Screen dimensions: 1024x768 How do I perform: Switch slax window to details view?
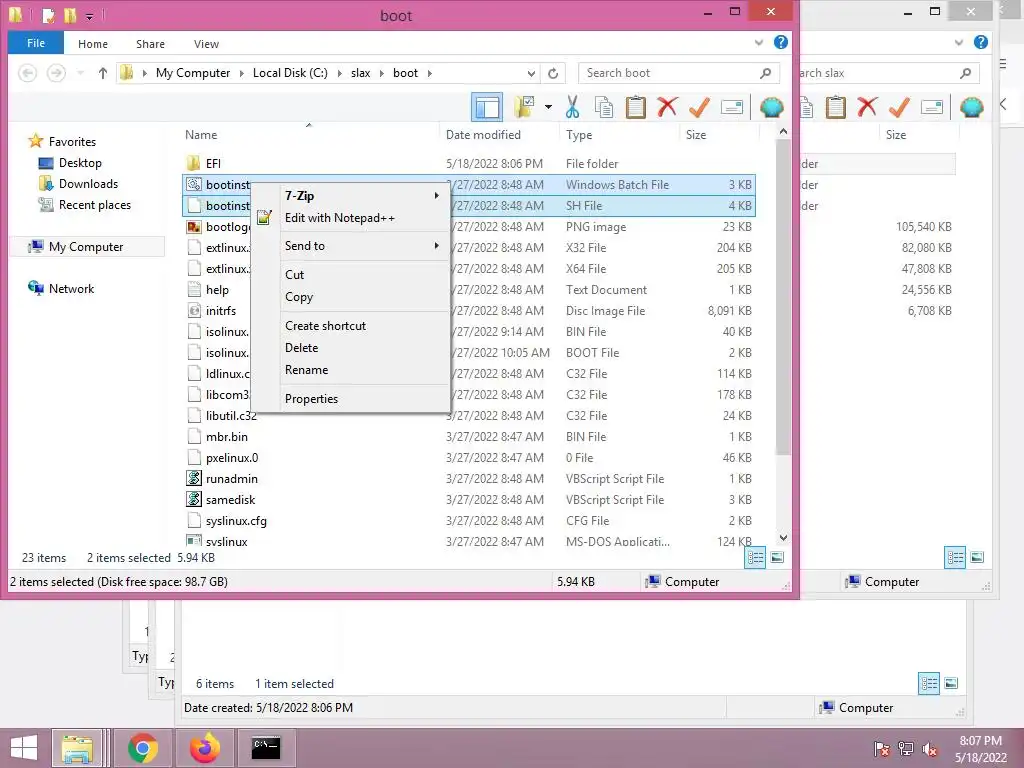point(955,558)
